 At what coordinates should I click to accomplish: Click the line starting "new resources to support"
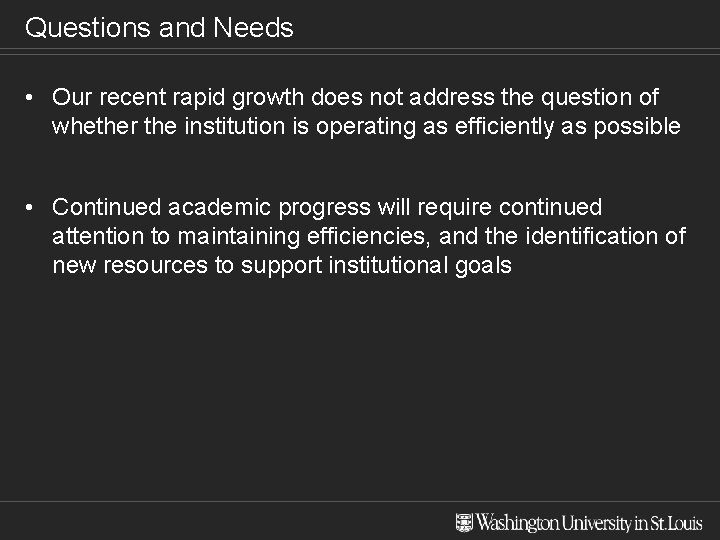pyautogui.click(x=281, y=267)
